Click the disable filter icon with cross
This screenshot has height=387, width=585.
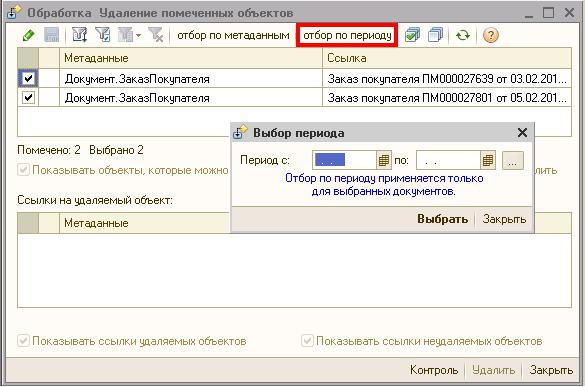coord(156,35)
